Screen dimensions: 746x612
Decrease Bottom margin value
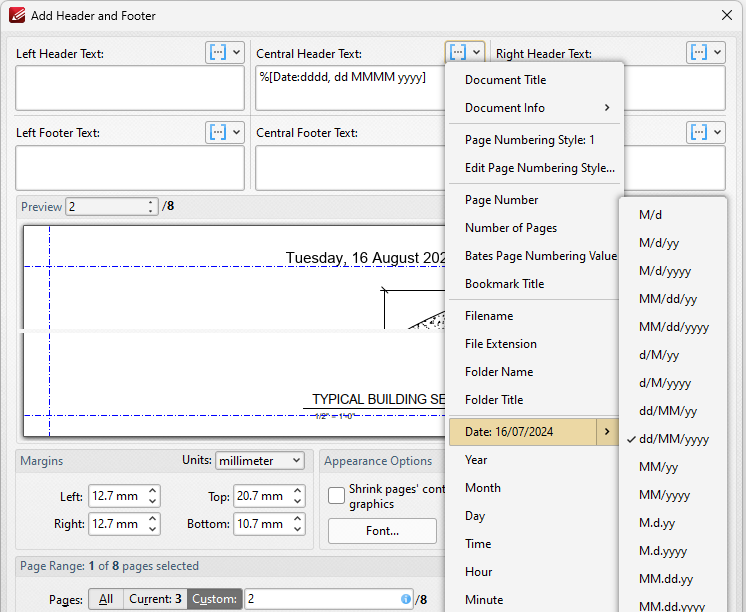click(297, 529)
